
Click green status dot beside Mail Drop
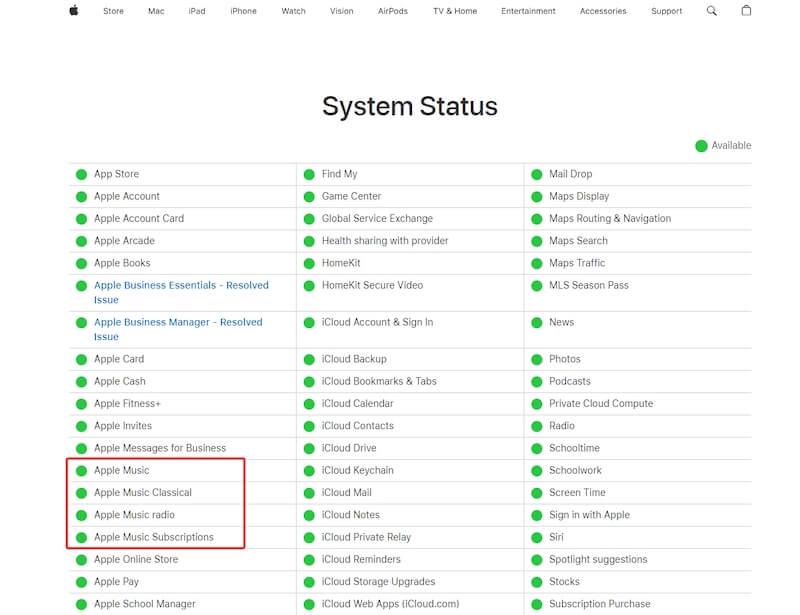(x=537, y=174)
